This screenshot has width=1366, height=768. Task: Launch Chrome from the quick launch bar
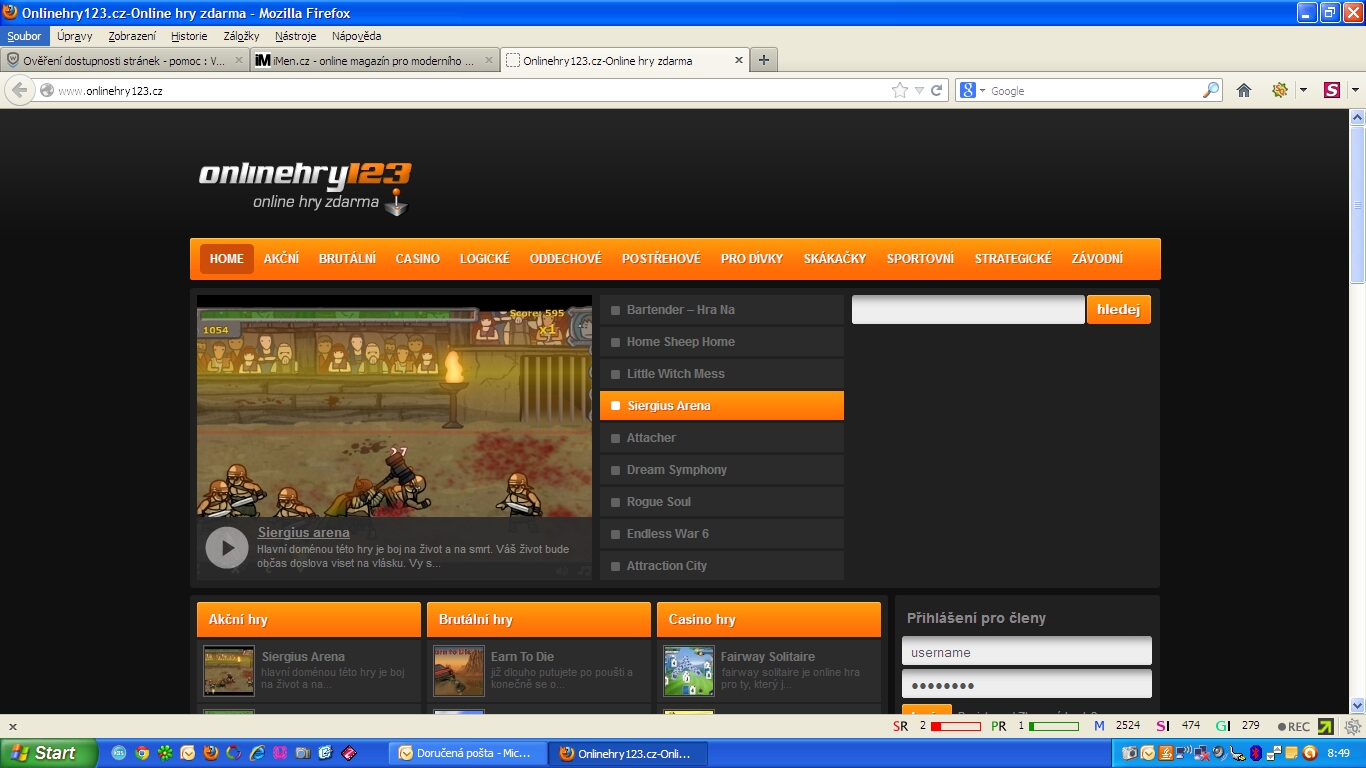click(142, 753)
